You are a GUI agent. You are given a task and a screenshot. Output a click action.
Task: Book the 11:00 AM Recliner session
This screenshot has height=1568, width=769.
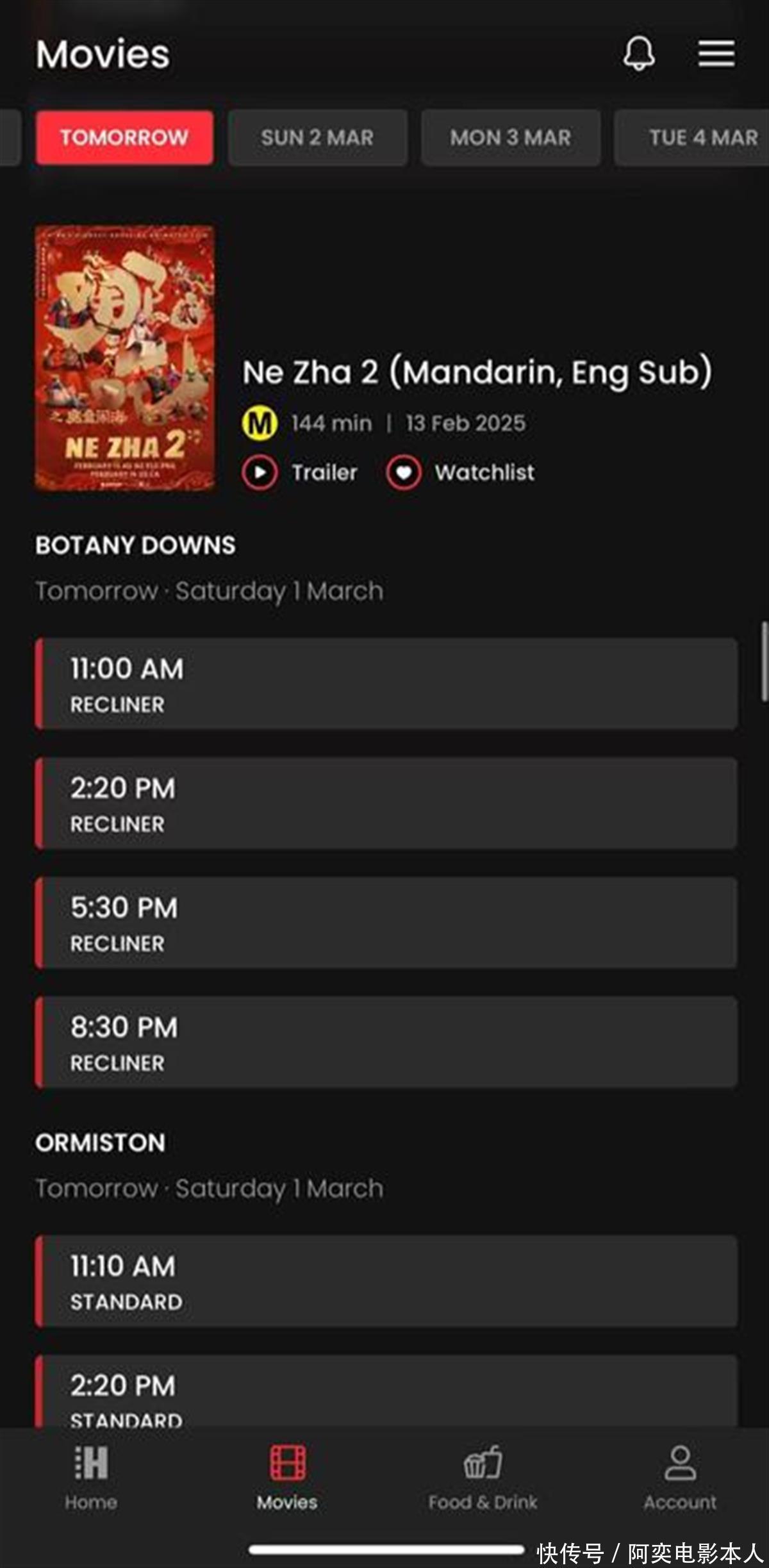coord(386,684)
